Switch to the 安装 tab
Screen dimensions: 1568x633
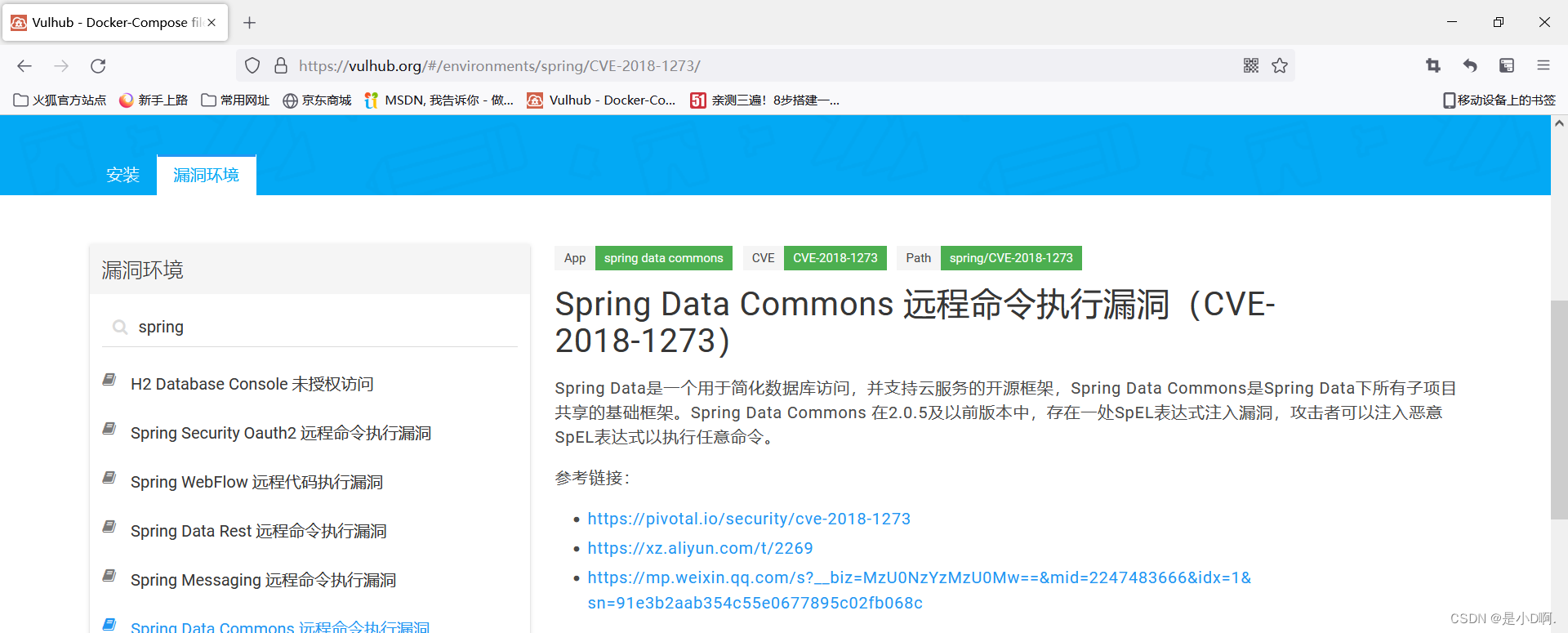point(123,175)
